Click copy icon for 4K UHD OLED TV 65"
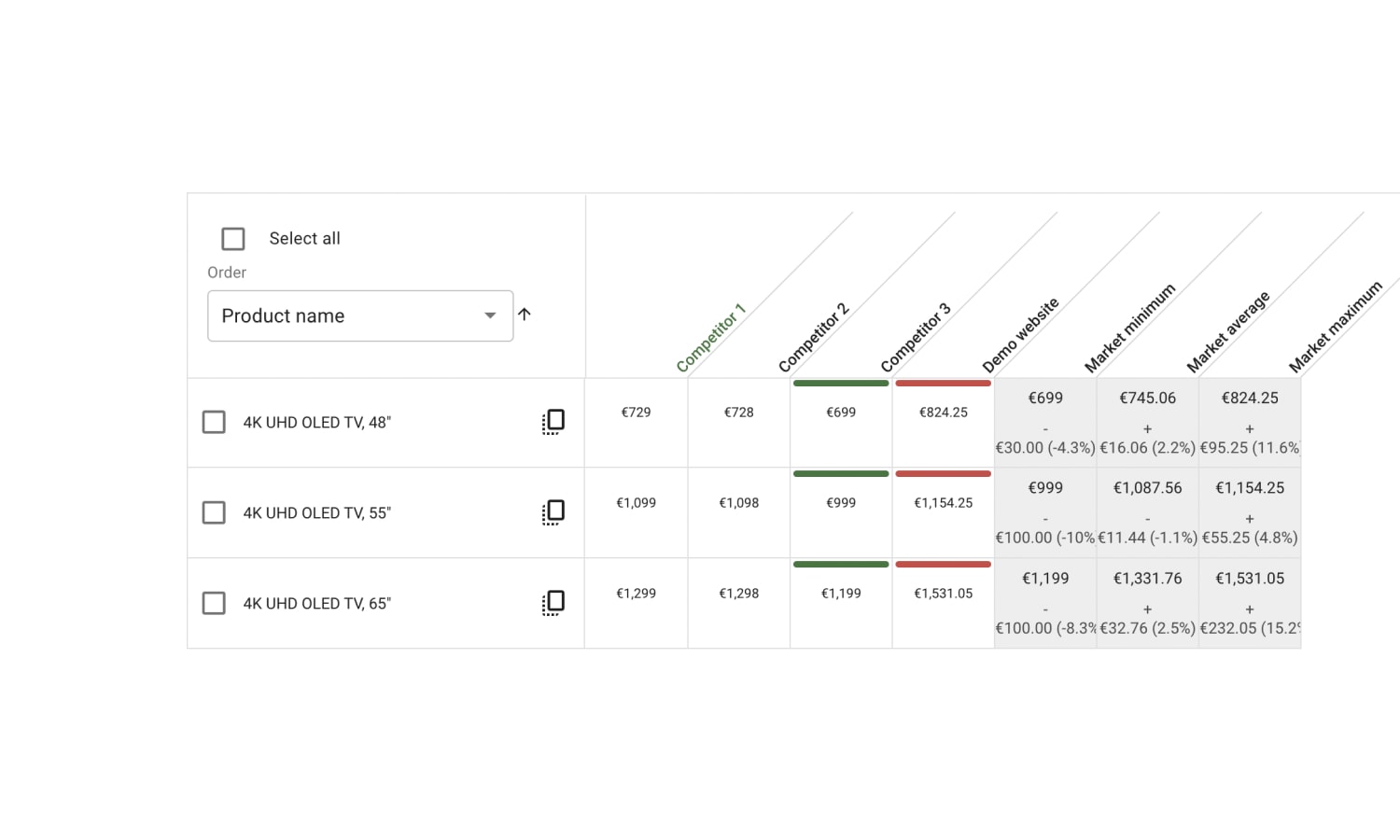Viewport: 1400px width, 840px height. (553, 603)
